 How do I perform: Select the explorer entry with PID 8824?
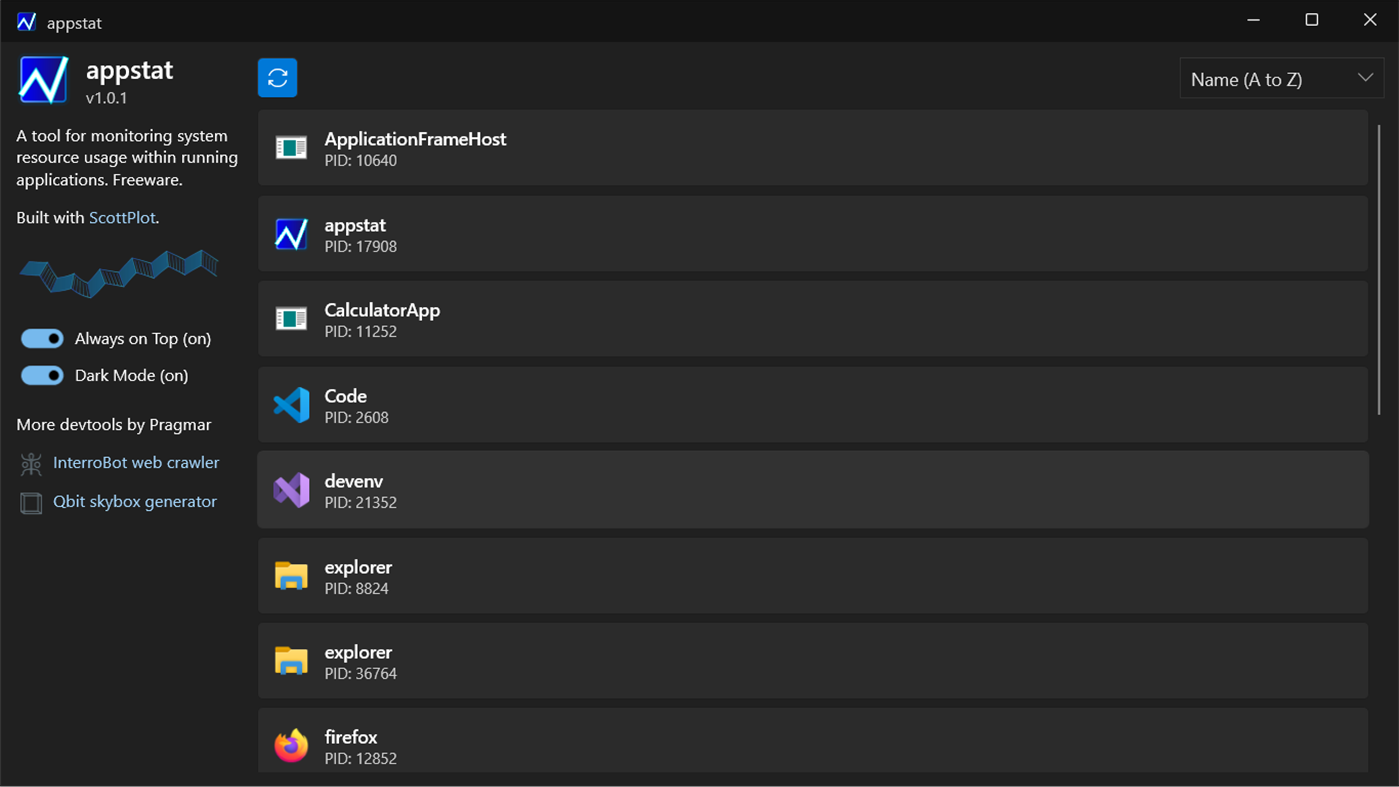coord(812,576)
